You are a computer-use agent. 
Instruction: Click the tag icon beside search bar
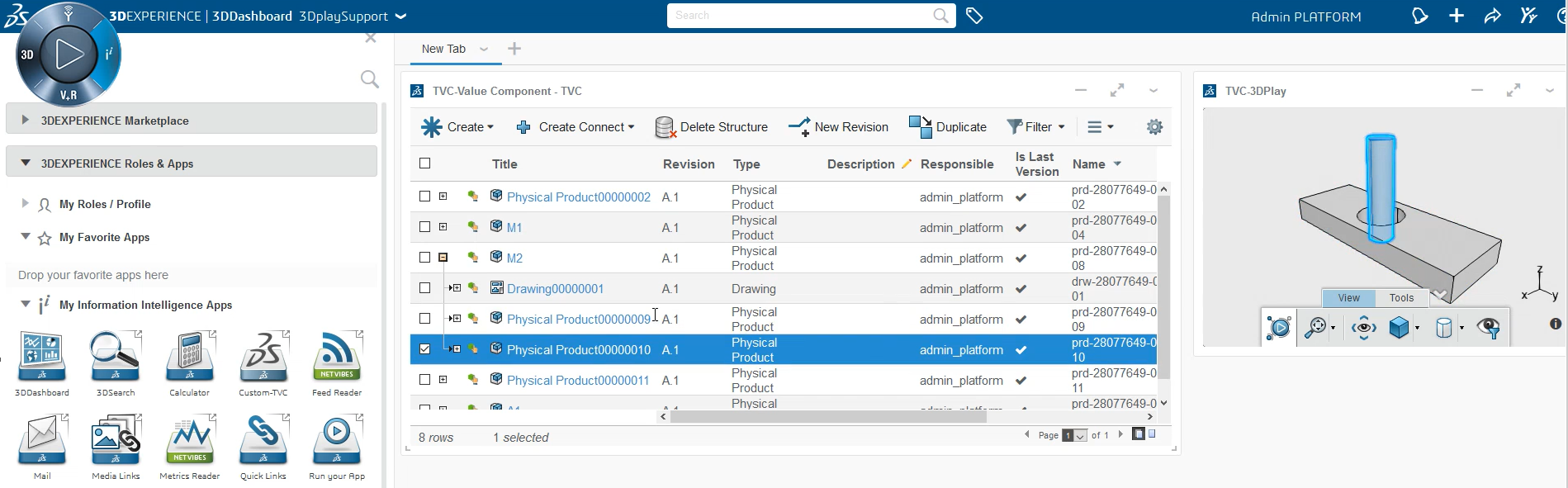point(974,16)
